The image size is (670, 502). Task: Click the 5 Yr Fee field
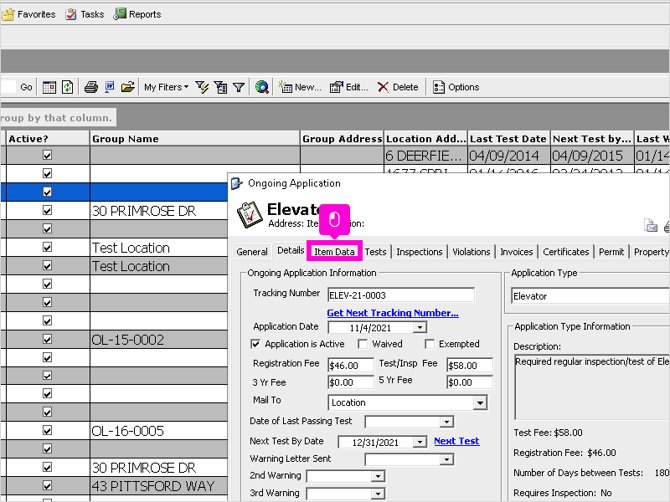(x=470, y=382)
